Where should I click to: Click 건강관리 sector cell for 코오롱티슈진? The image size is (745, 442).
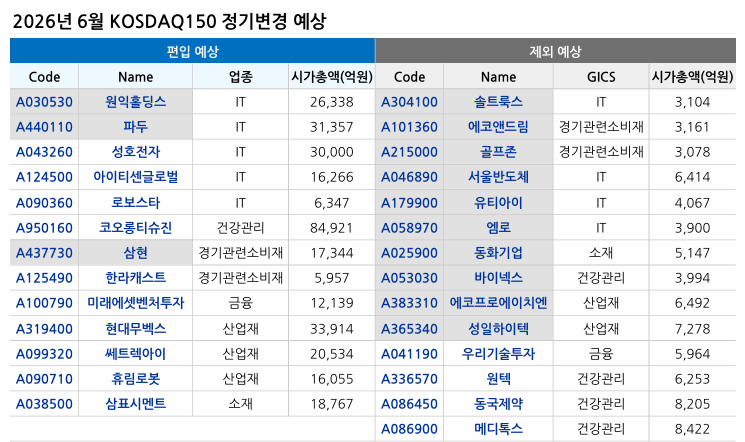(240, 228)
